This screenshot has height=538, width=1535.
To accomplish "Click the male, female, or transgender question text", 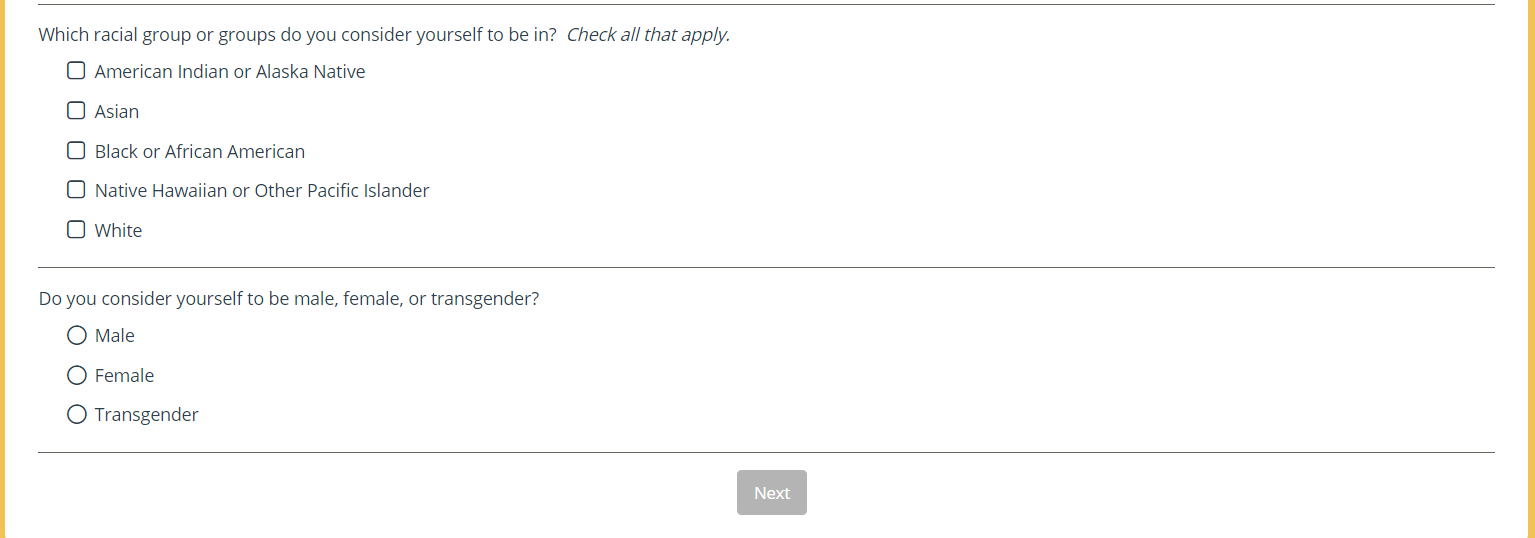I will pyautogui.click(x=289, y=299).
